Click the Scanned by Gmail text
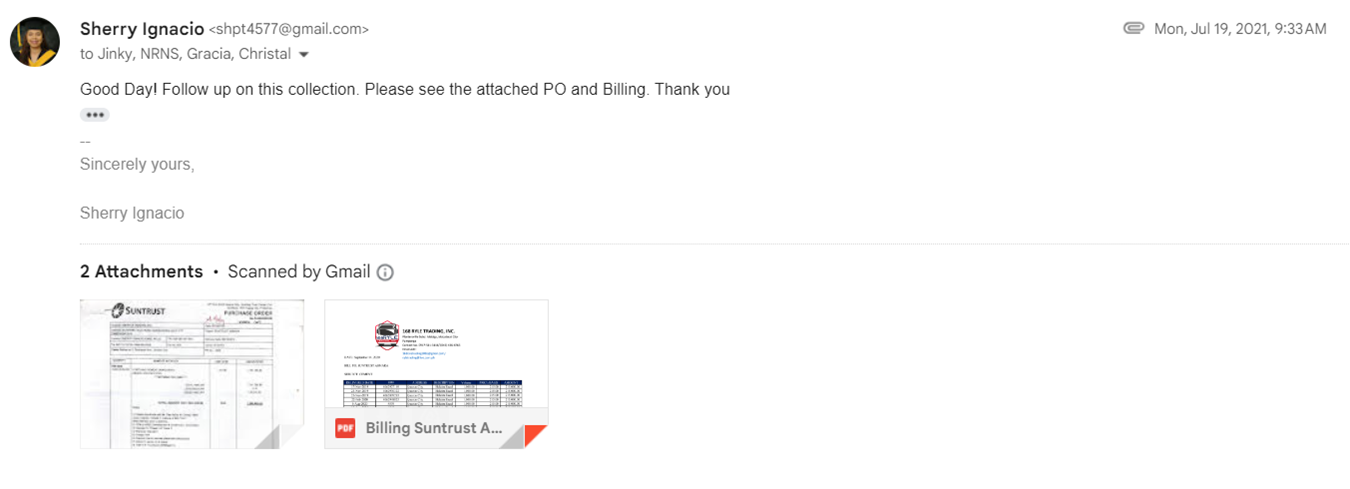1350x489 pixels. (299, 272)
